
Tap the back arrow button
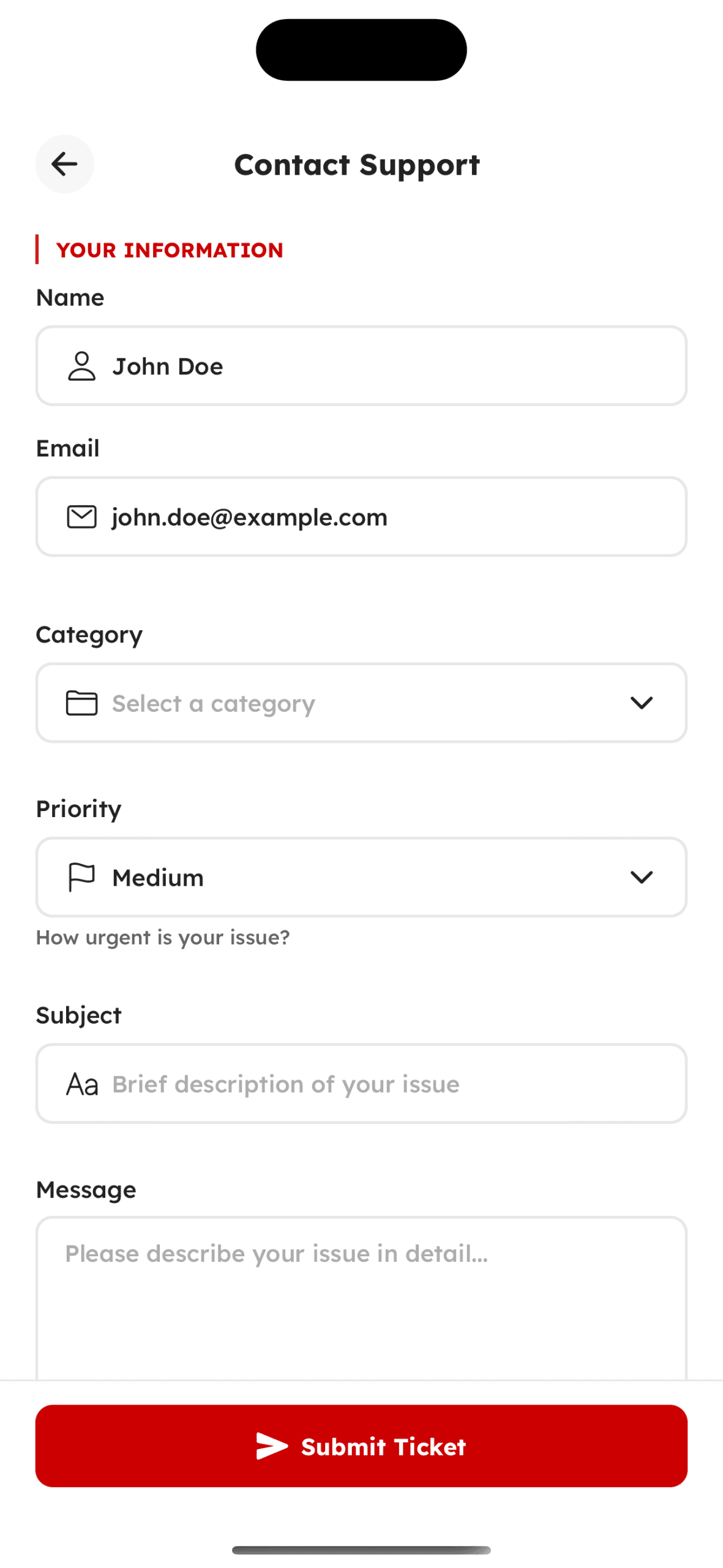click(64, 164)
